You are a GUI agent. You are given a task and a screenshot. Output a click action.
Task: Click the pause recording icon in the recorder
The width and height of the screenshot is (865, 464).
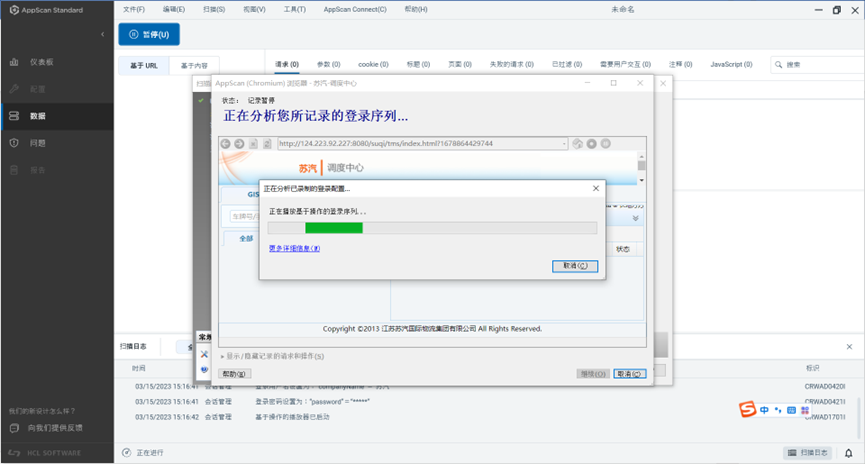pyautogui.click(x=606, y=143)
